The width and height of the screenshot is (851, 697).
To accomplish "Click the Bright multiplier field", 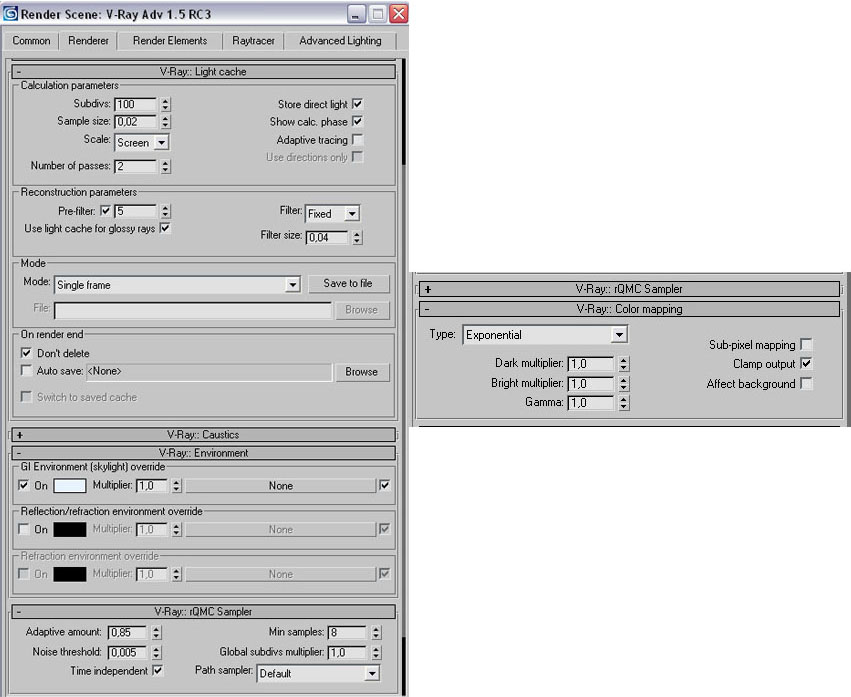I will pyautogui.click(x=591, y=384).
